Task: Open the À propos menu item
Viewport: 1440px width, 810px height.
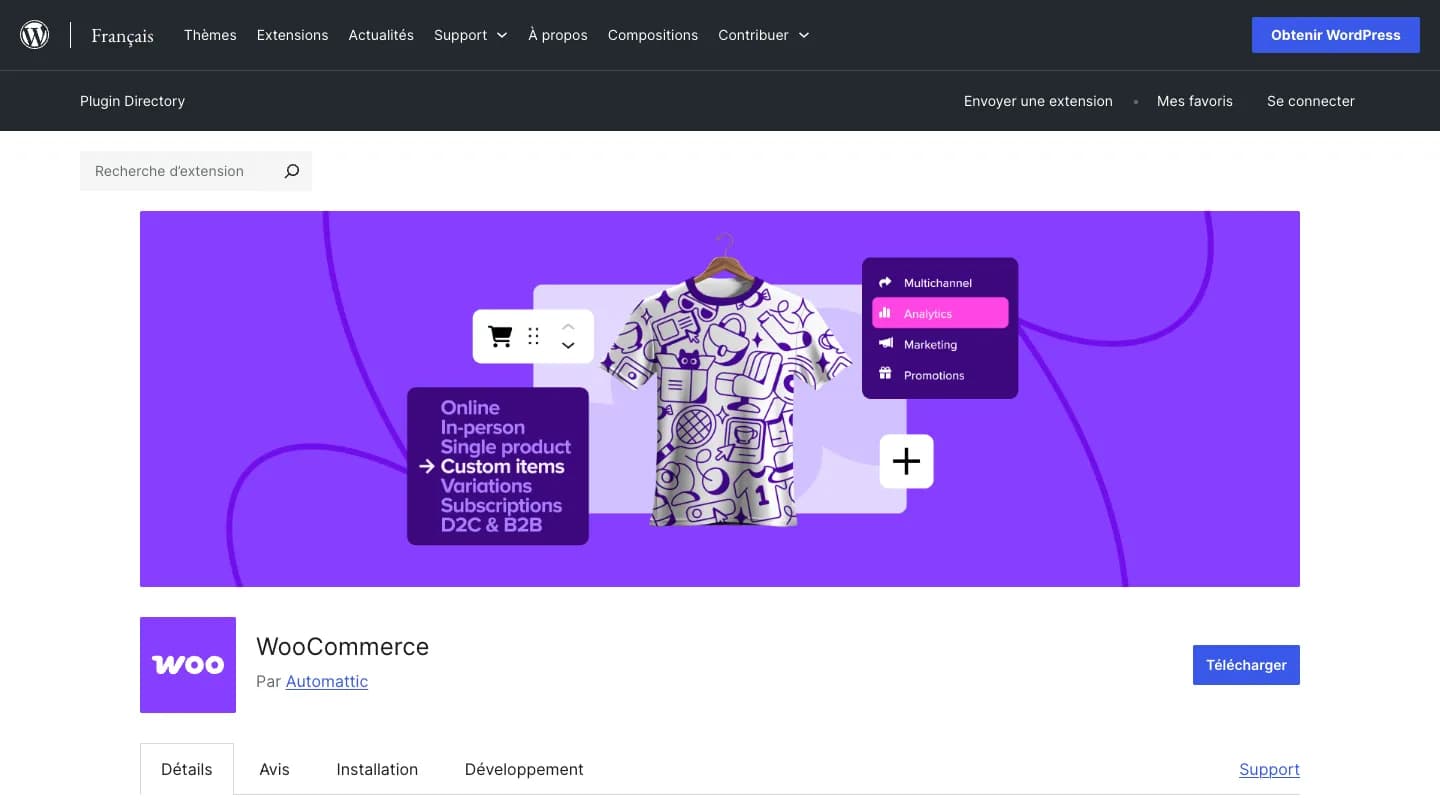Action: [558, 35]
